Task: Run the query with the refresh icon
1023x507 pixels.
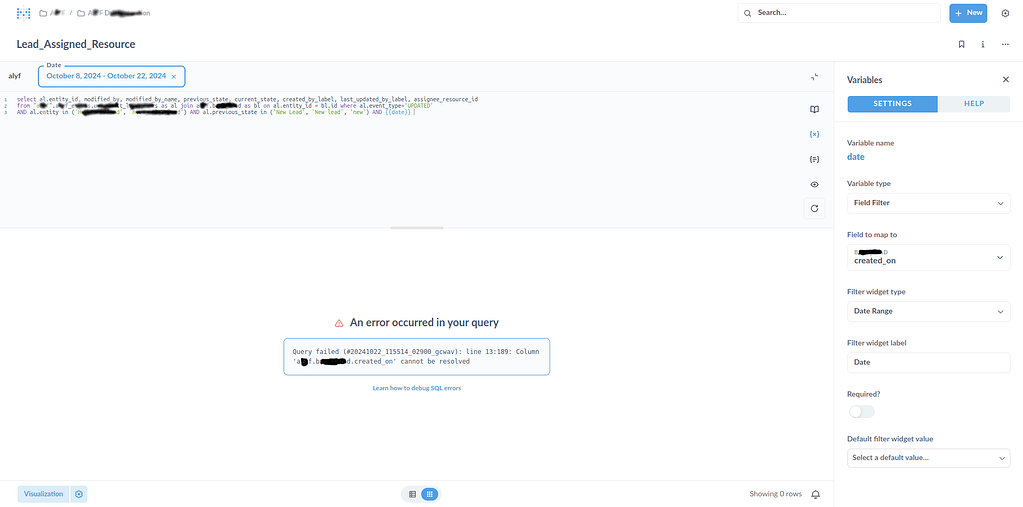Action: click(x=814, y=208)
